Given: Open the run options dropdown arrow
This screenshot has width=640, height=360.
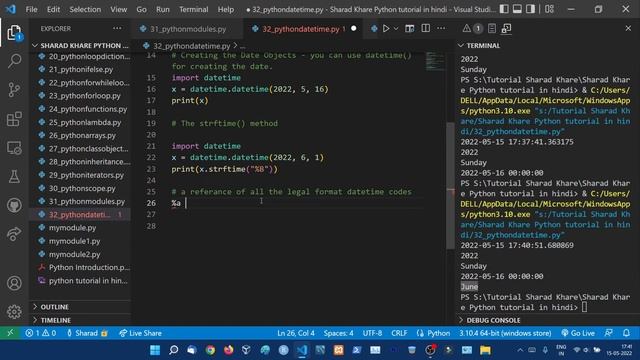Looking at the screenshot, I should (396, 29).
